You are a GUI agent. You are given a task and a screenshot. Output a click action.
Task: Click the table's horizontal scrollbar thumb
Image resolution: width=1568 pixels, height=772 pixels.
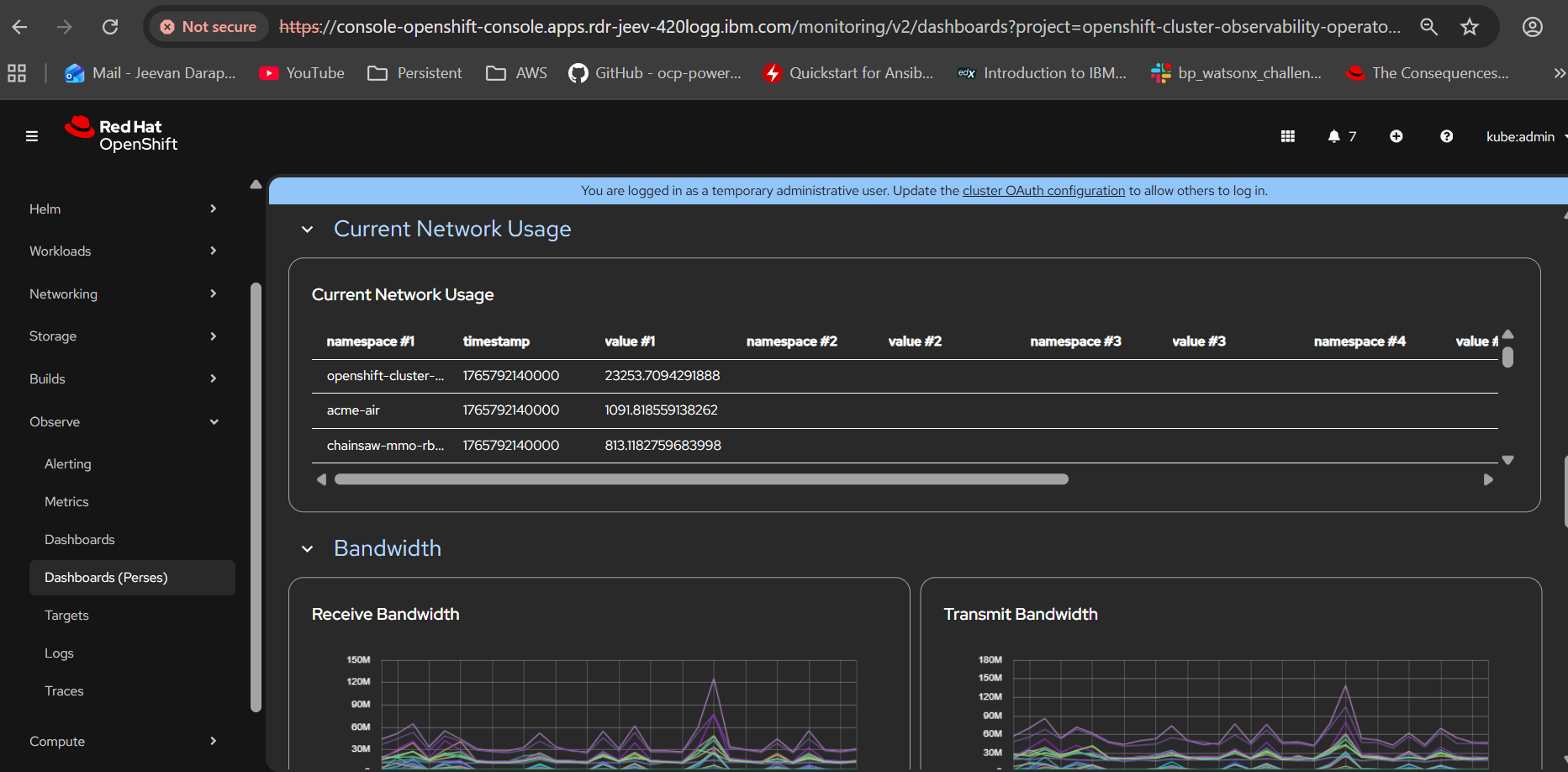pos(701,479)
